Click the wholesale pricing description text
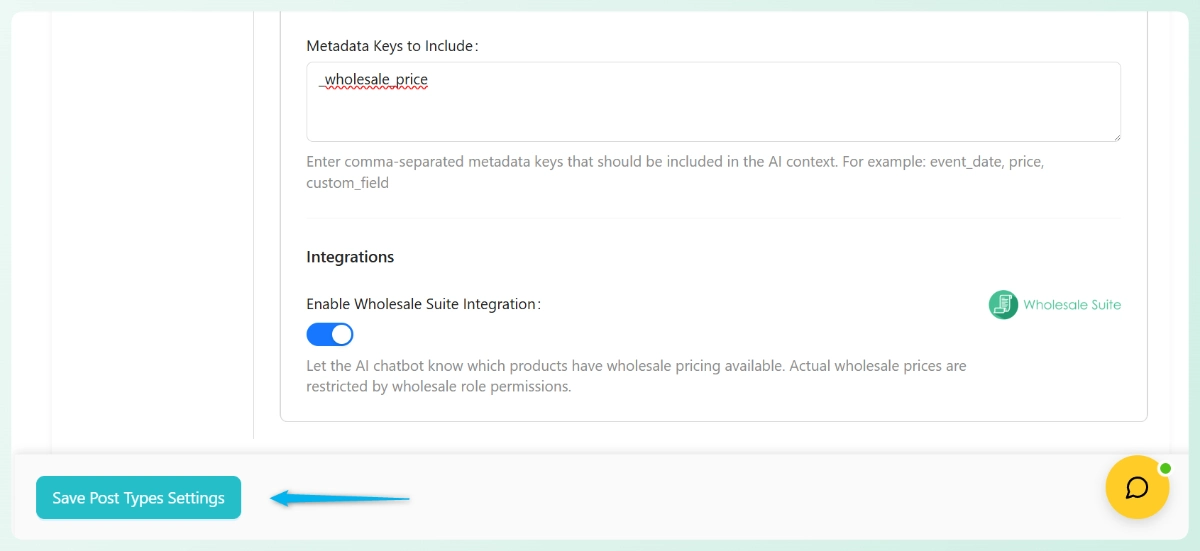Image resolution: width=1200 pixels, height=551 pixels. tap(636, 366)
